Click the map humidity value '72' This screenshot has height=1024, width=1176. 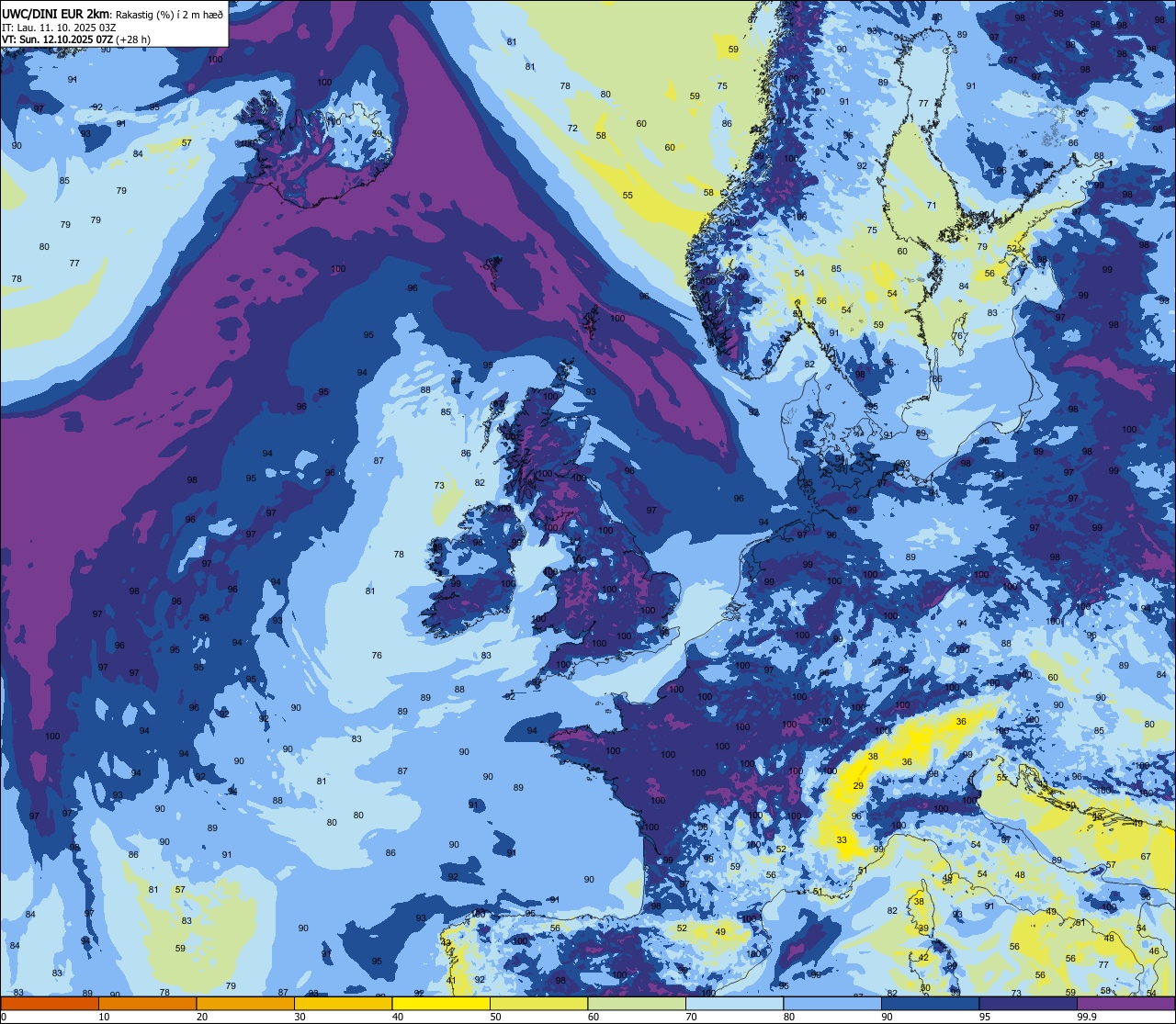(x=572, y=129)
